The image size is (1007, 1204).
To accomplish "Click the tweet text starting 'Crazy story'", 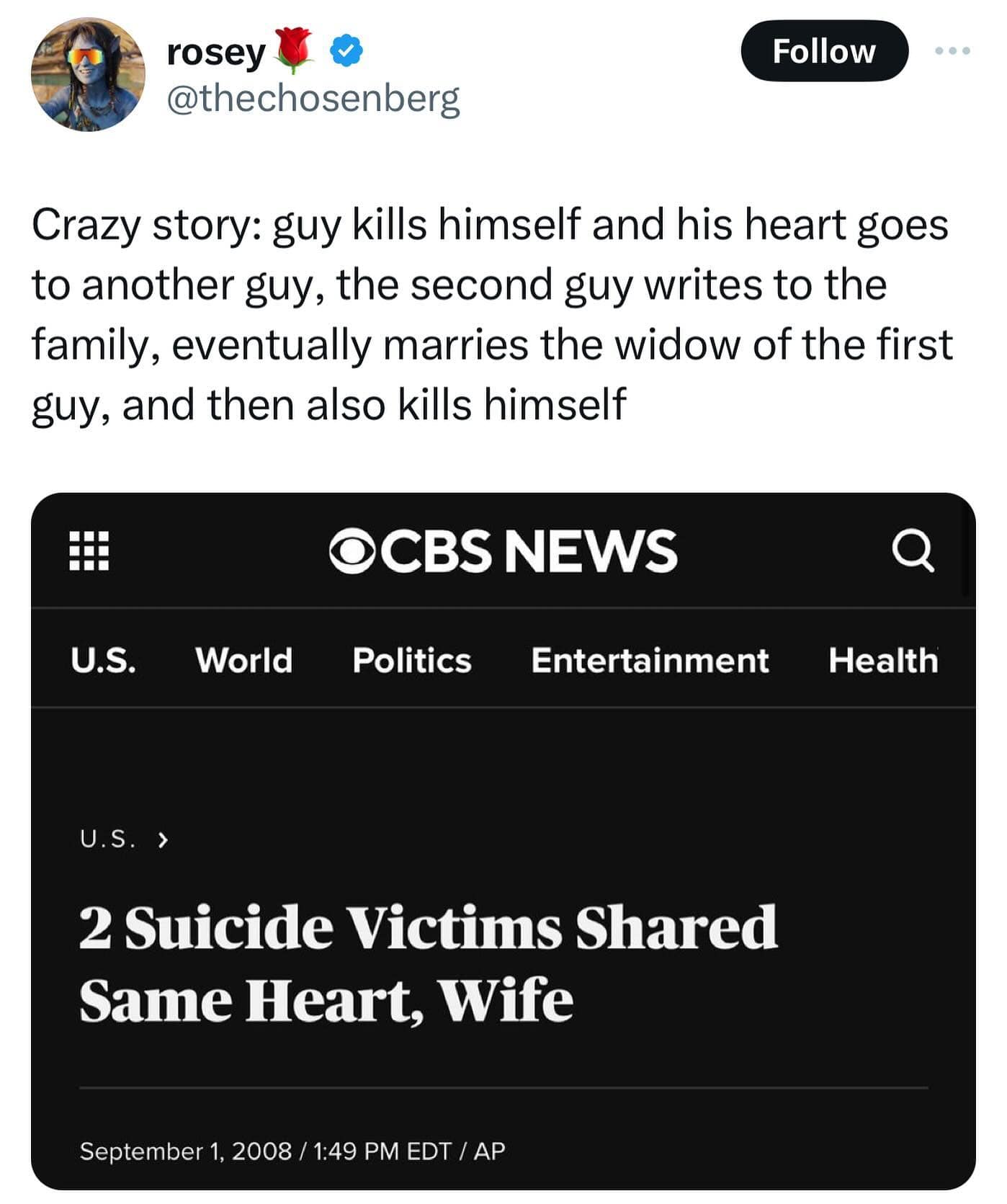I will coord(491,314).
